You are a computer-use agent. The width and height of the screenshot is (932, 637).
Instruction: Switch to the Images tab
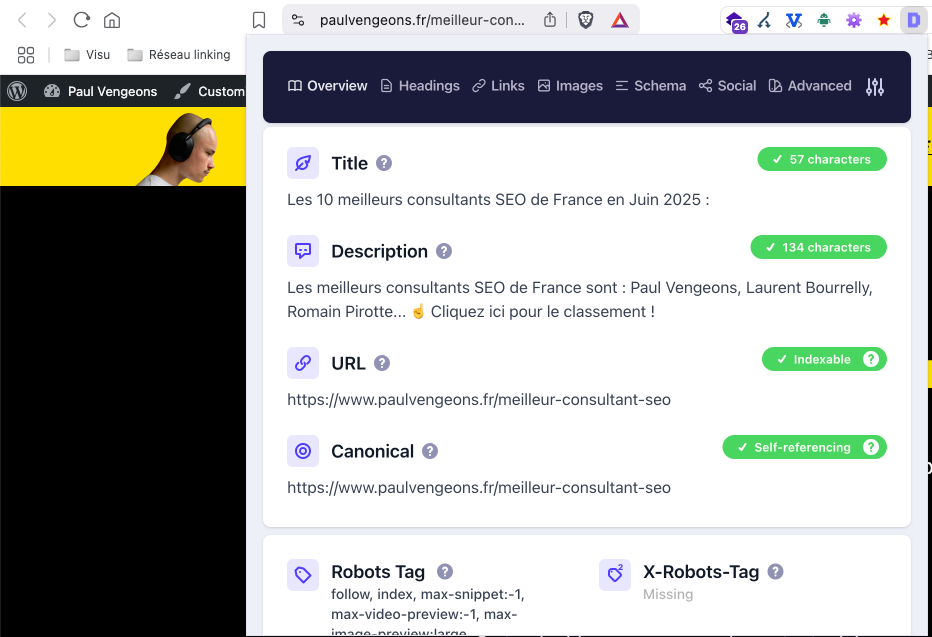[x=570, y=86]
